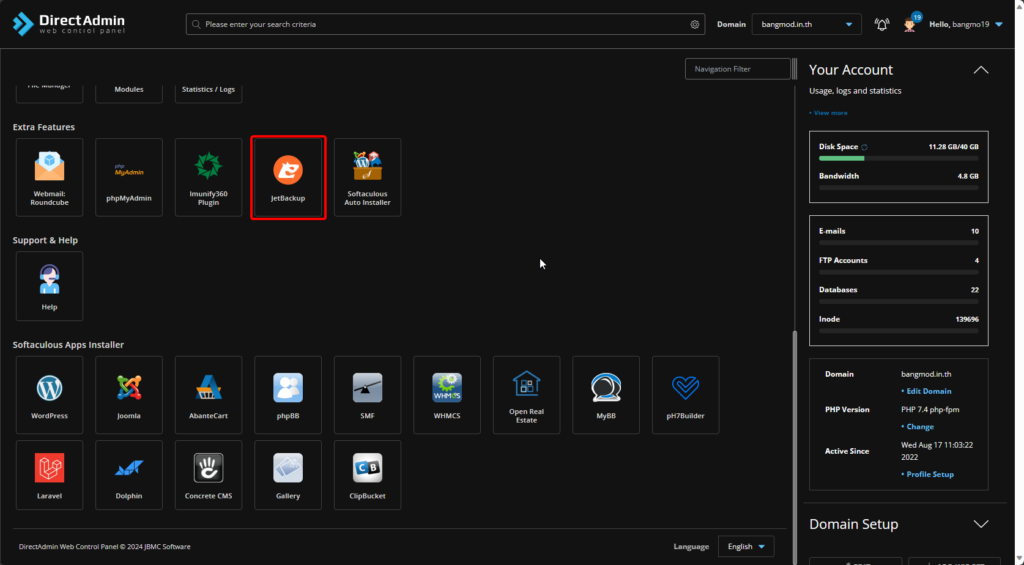
Task: Open the English language dropdown
Action: (746, 546)
